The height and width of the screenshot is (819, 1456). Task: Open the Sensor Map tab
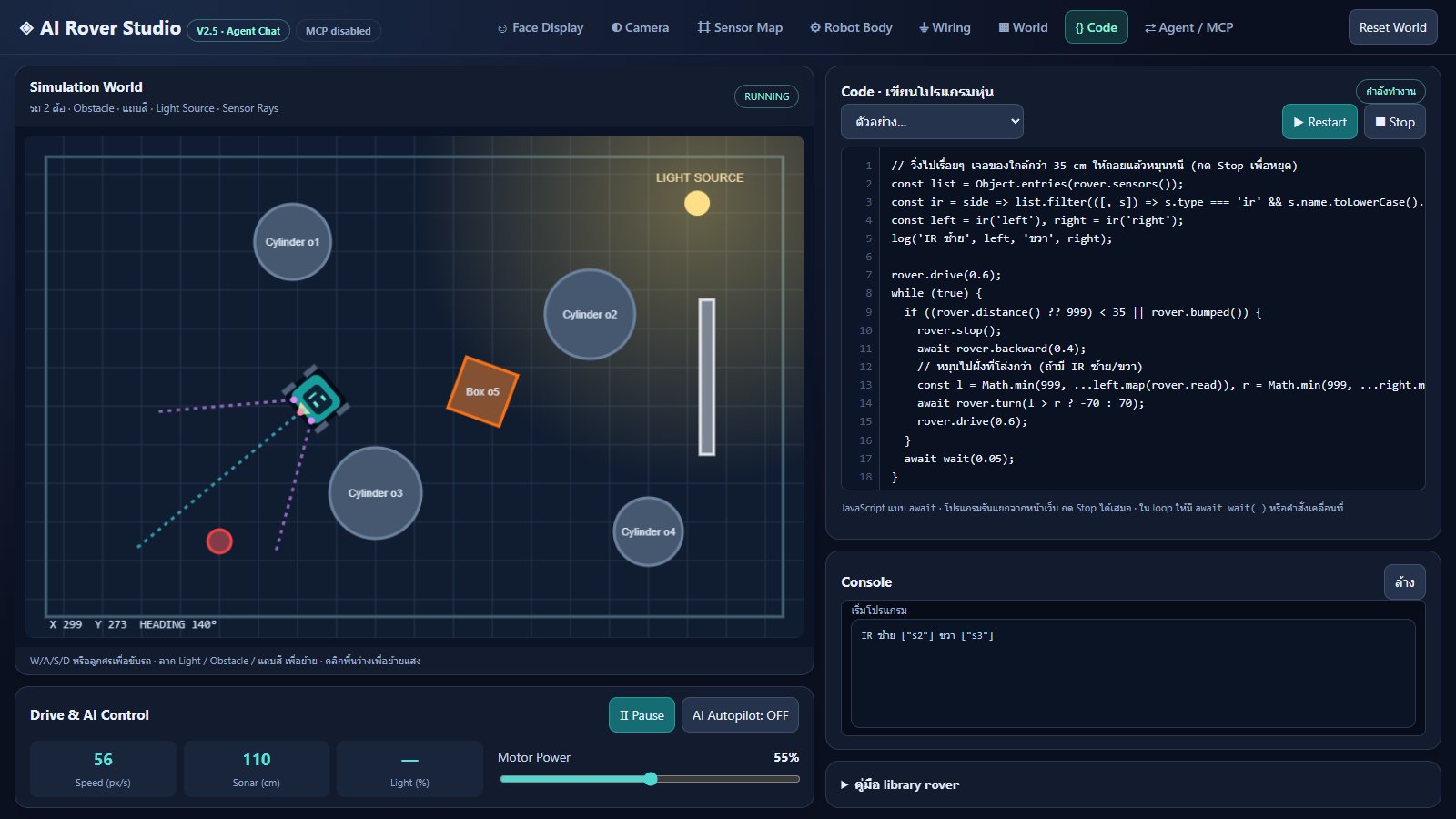(x=740, y=27)
